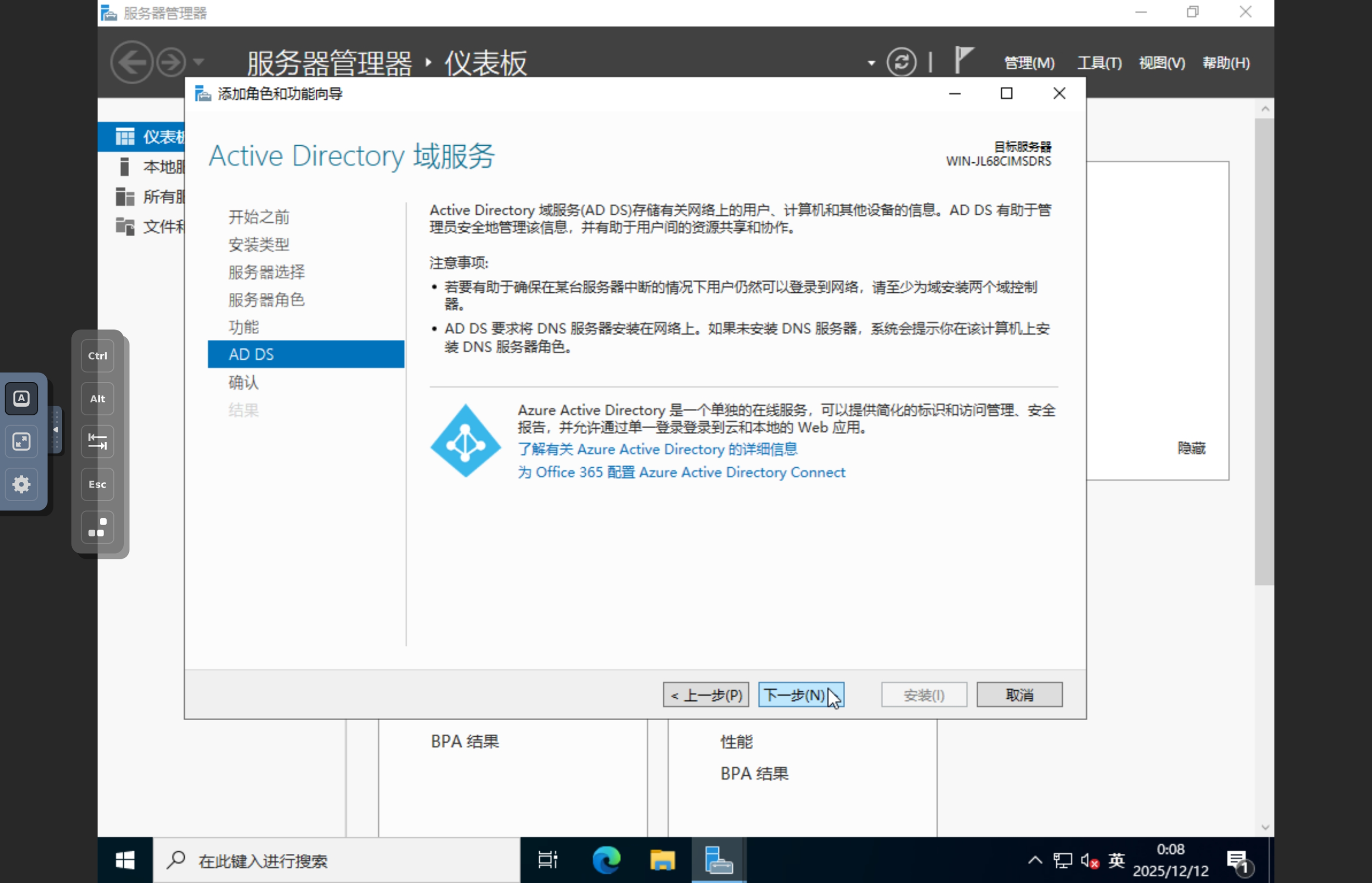The height and width of the screenshot is (883, 1372).
Task: Open the notifications flag icon
Action: tap(964, 60)
